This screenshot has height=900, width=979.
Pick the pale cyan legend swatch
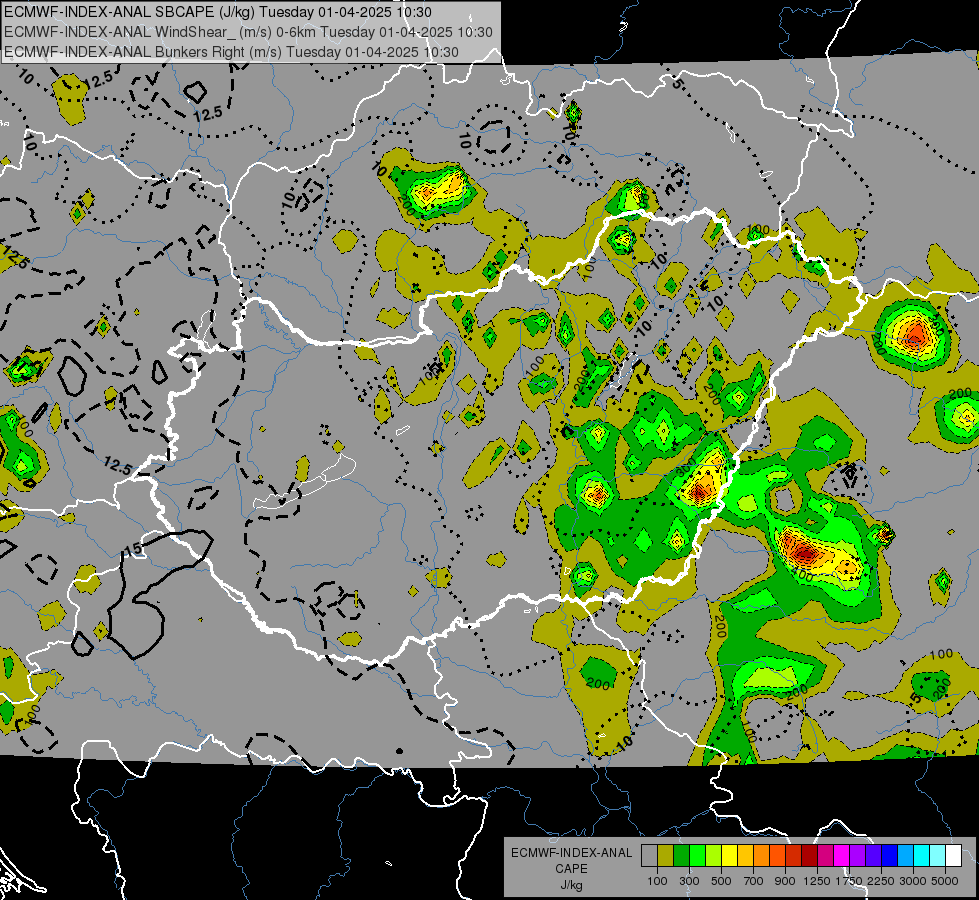(x=938, y=856)
